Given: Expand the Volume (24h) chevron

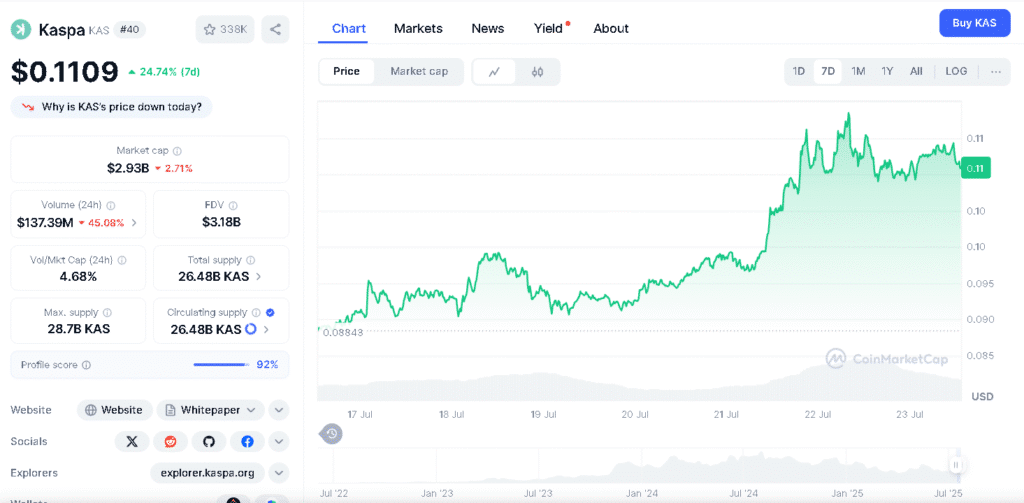Looking at the screenshot, I should point(135,223).
